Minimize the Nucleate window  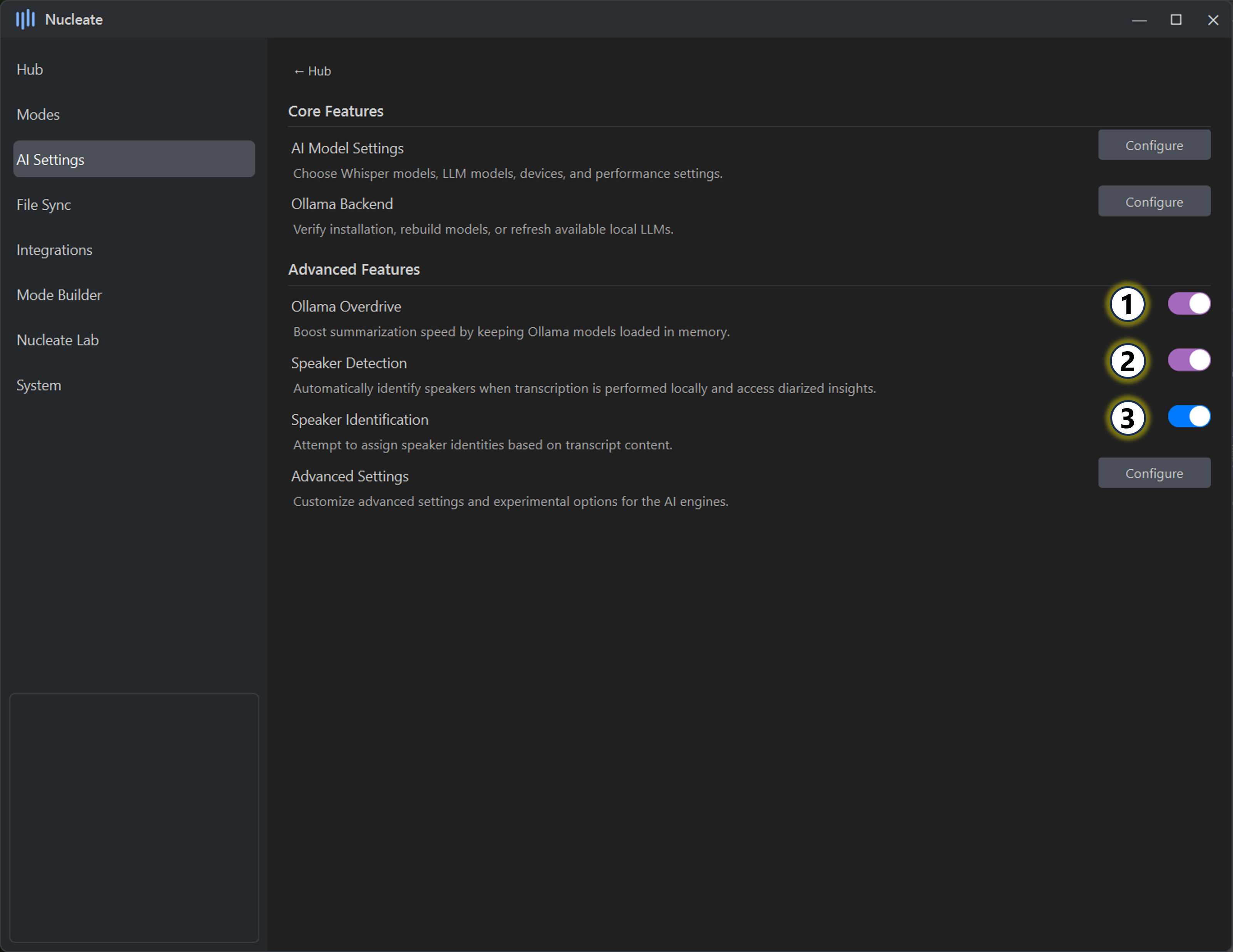[x=1139, y=20]
